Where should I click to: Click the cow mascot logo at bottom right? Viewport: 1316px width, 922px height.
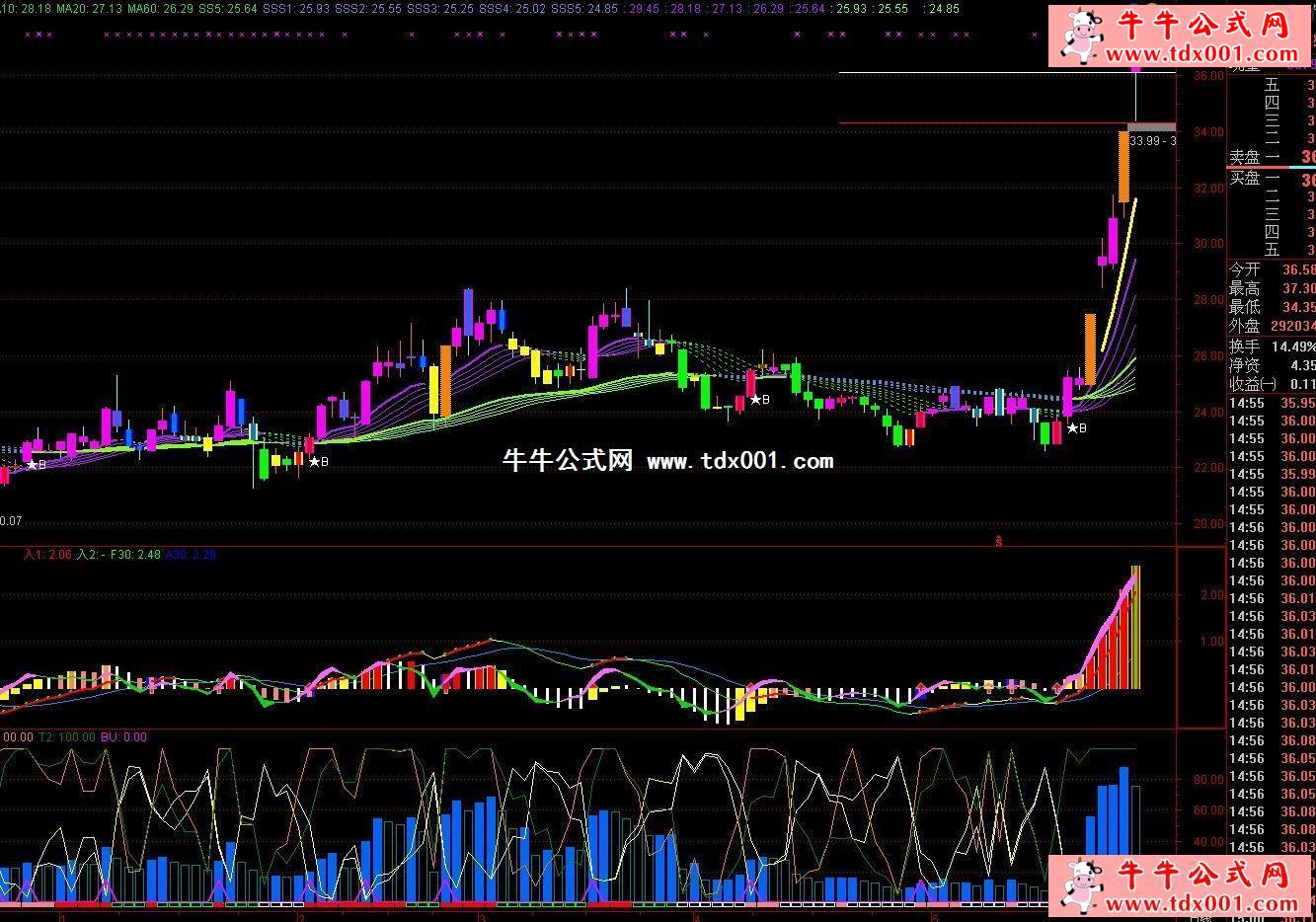tap(1083, 884)
